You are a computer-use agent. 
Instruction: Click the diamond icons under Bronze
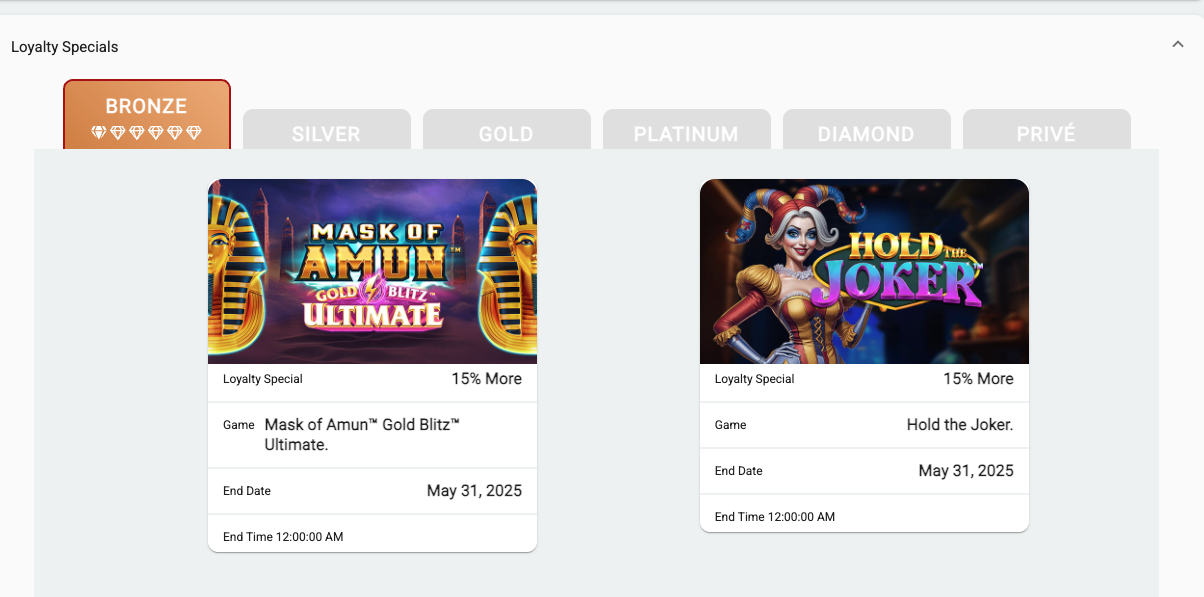pyautogui.click(x=146, y=132)
